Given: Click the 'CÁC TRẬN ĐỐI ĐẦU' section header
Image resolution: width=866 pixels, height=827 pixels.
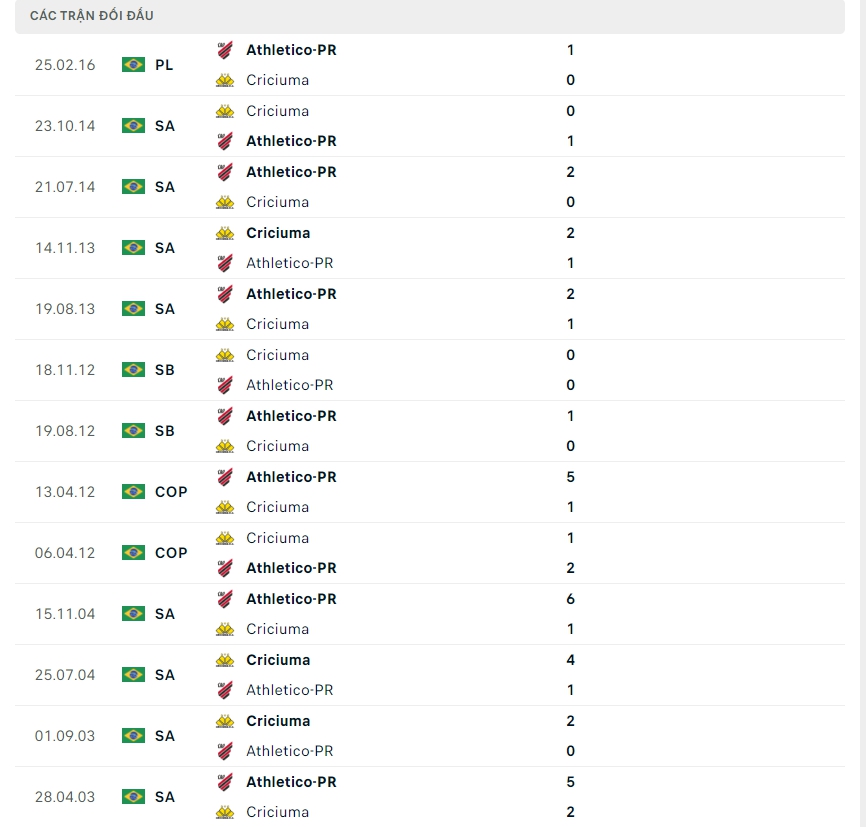Looking at the screenshot, I should pos(92,16).
